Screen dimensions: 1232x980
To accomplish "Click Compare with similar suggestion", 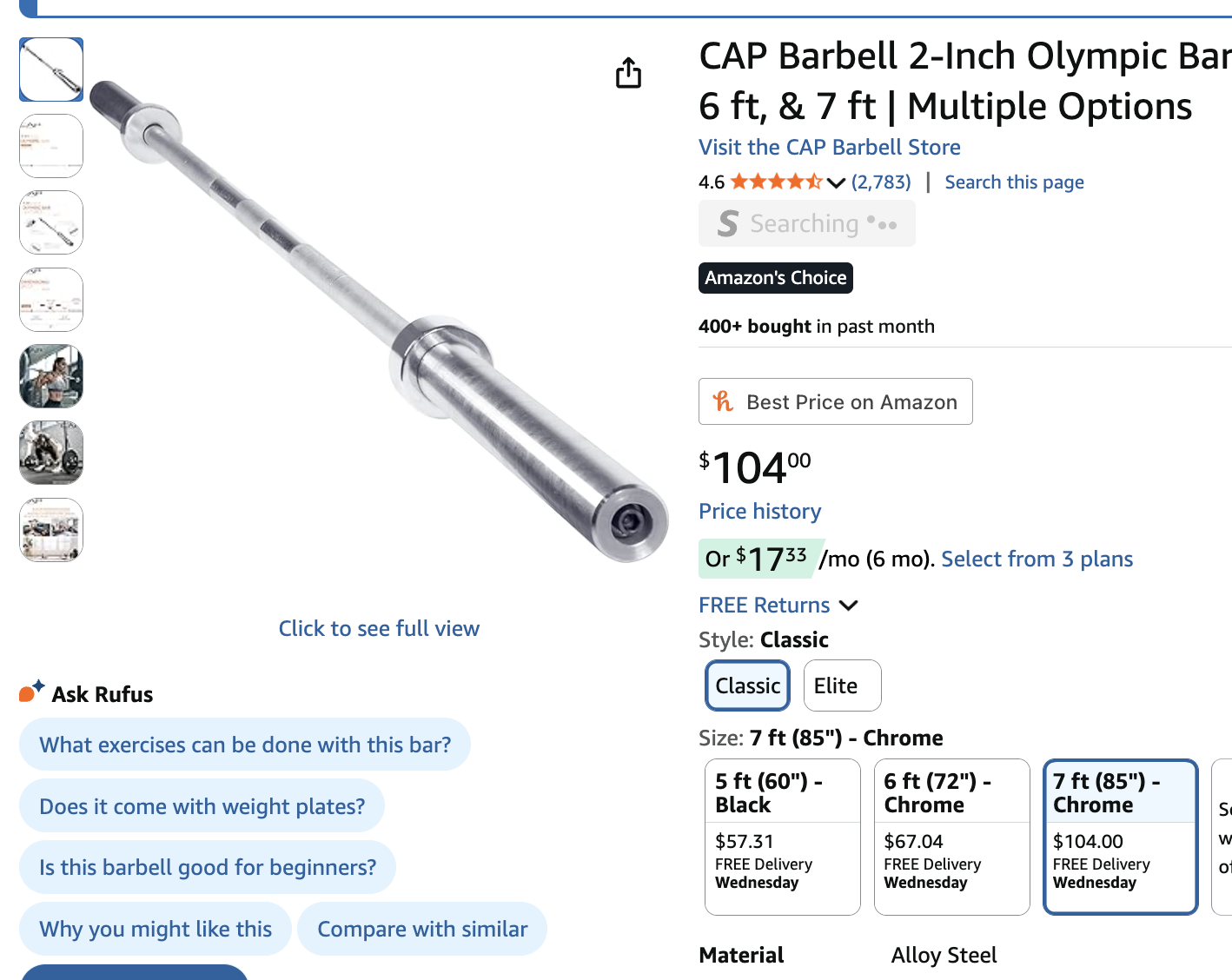I will coord(422,929).
